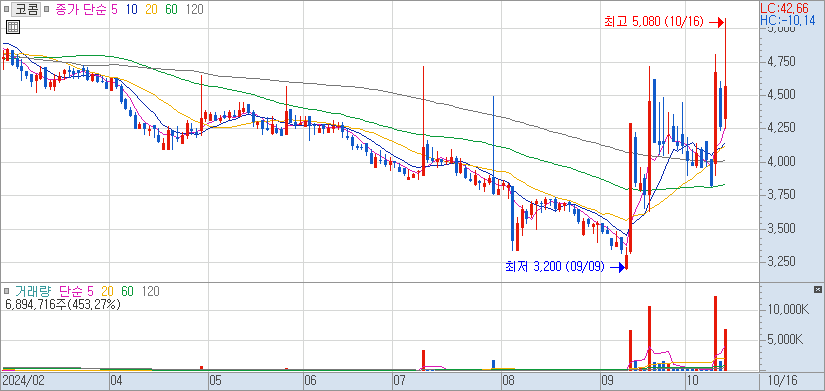Open the data table grid icon
825x391 pixels.
pos(13,27)
